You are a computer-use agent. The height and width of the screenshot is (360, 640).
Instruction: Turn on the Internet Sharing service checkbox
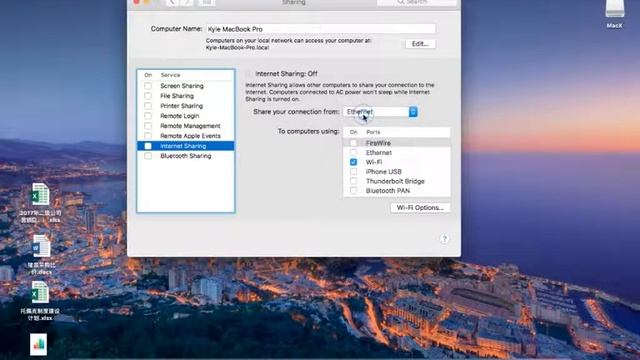pyautogui.click(x=148, y=146)
